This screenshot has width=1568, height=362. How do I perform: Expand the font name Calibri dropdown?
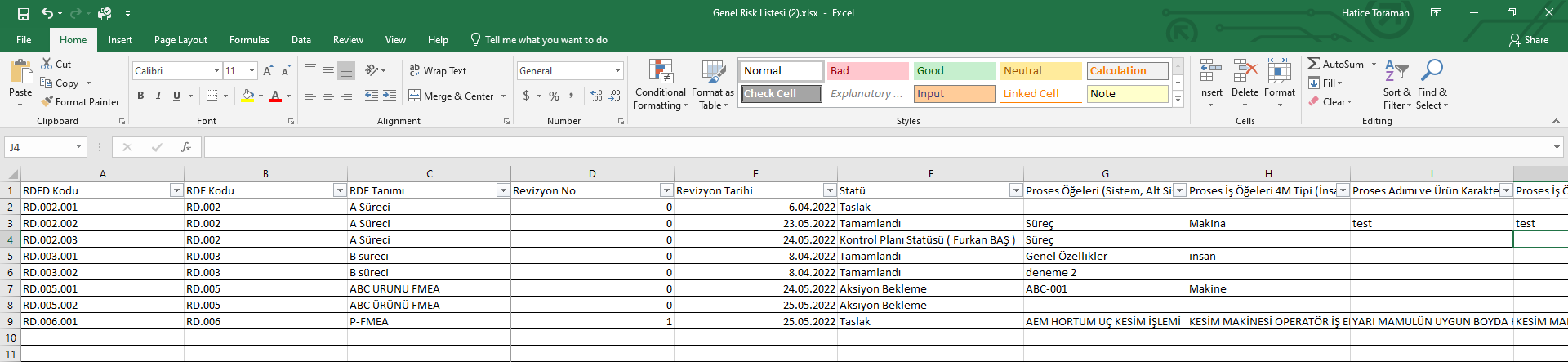216,71
